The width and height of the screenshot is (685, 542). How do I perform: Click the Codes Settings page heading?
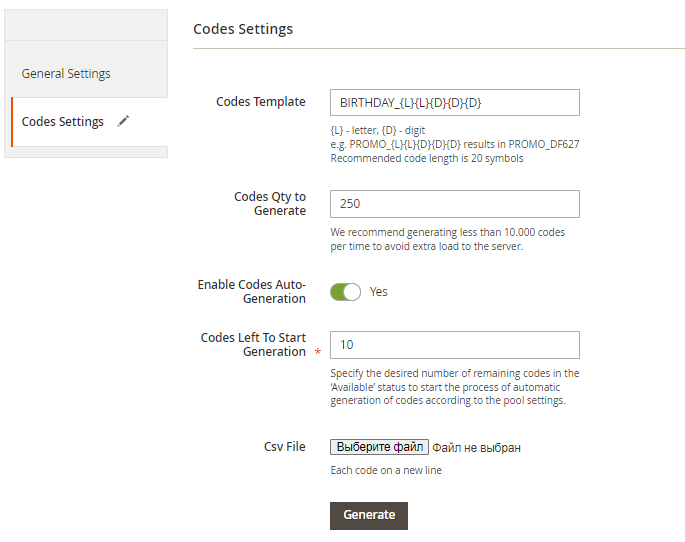[243, 29]
